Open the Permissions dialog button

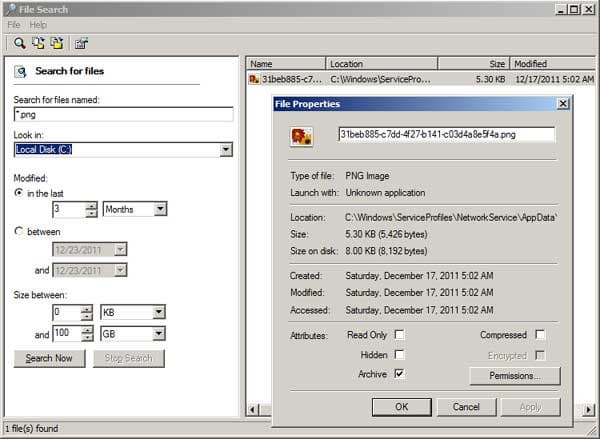click(515, 375)
